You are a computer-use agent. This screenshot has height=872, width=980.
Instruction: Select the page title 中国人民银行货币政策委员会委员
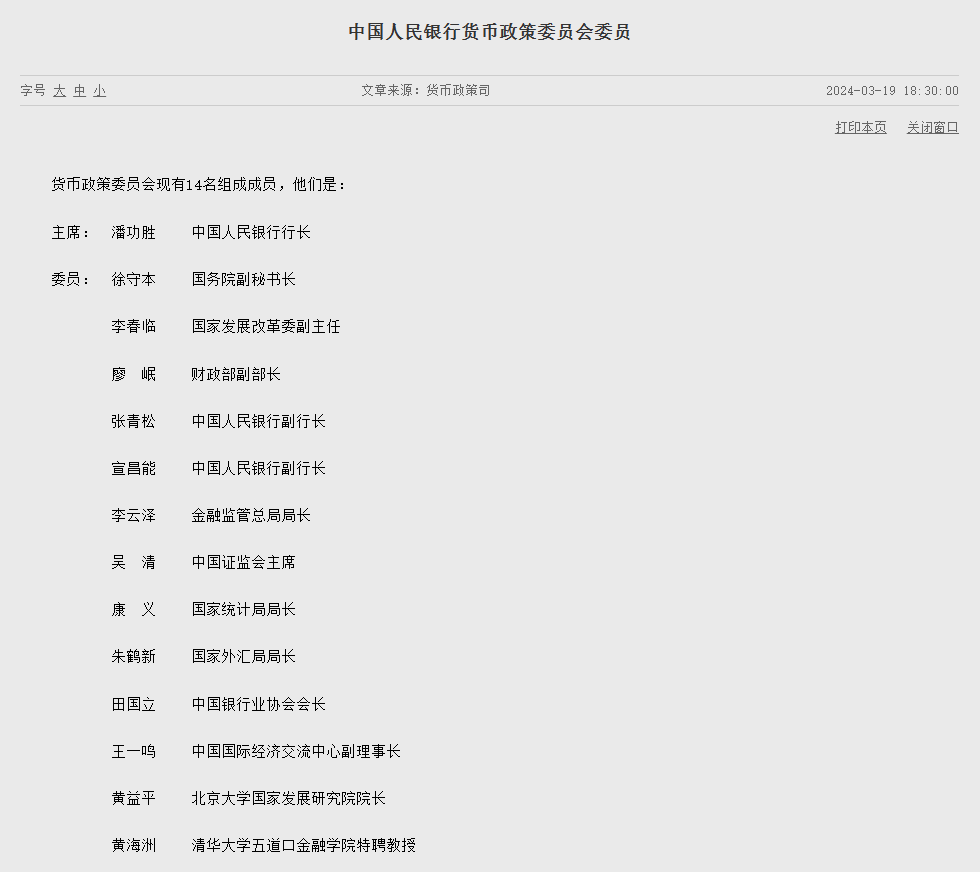click(489, 32)
